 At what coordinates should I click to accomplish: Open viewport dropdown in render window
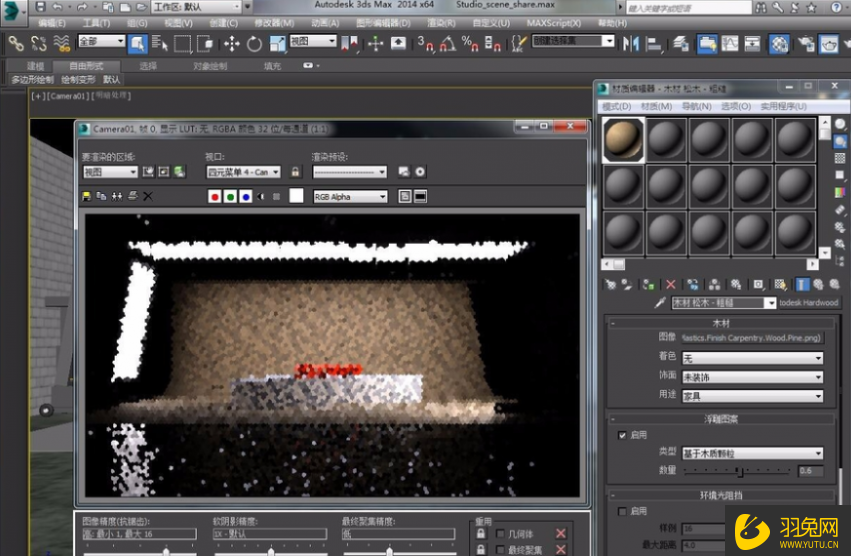pos(243,172)
